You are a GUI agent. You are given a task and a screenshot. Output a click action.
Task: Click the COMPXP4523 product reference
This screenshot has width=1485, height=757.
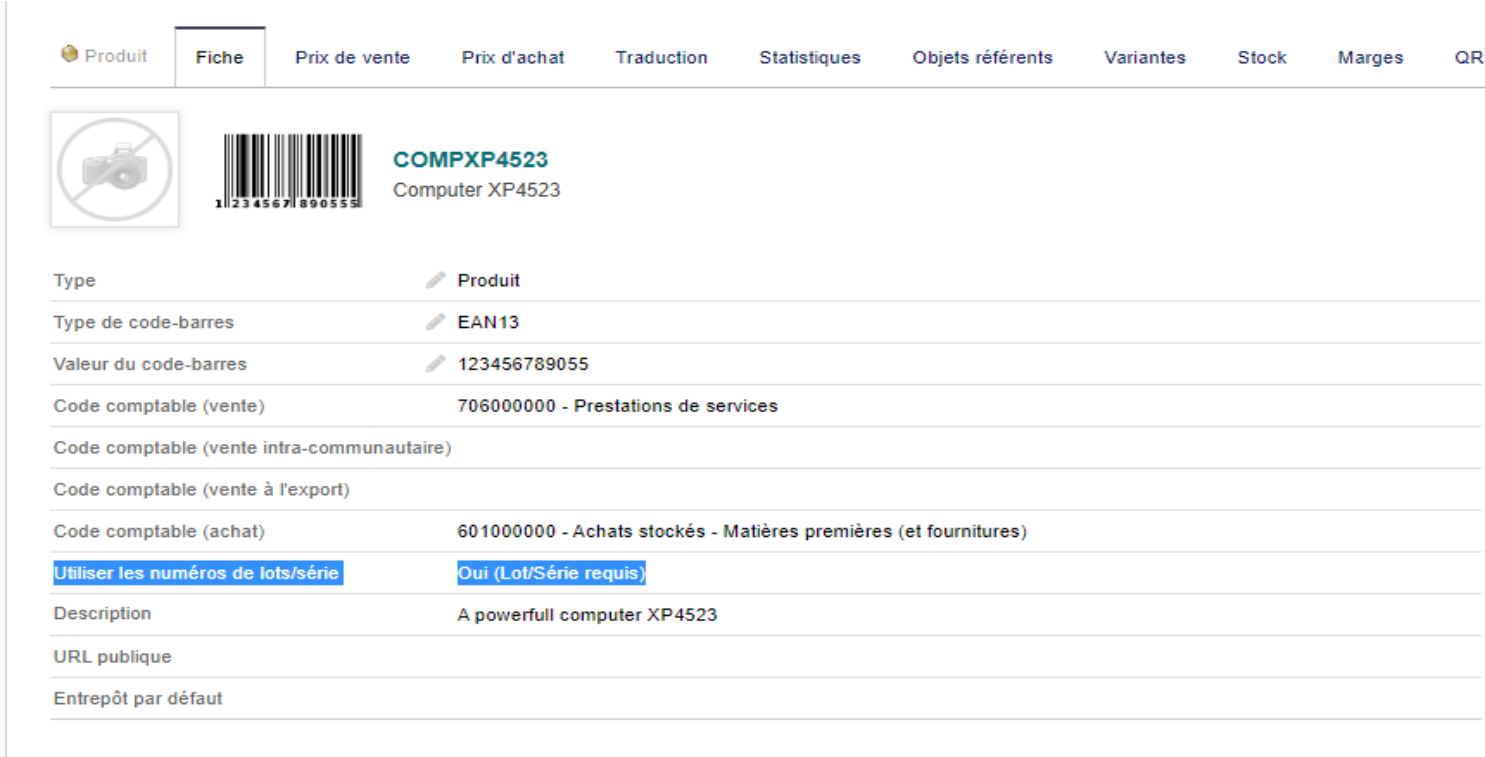(470, 160)
